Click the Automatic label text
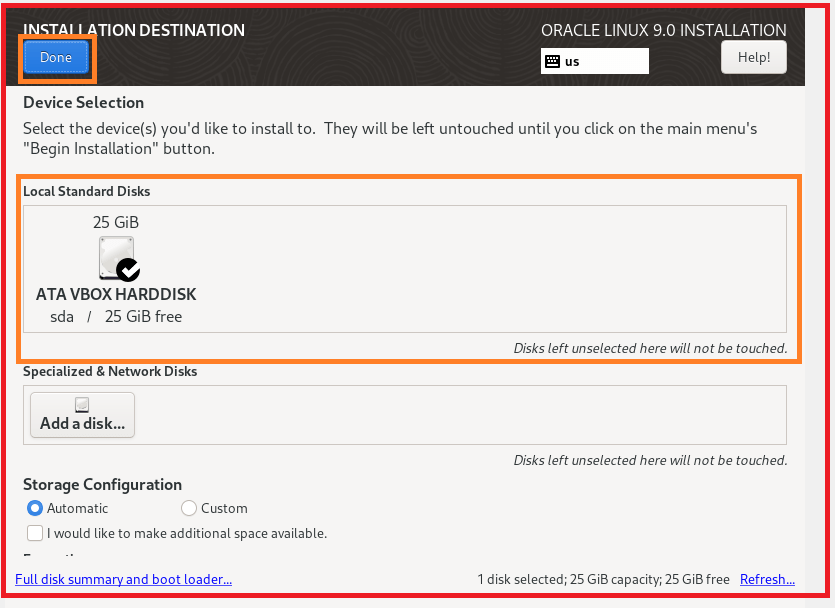The height and width of the screenshot is (608, 835). (77, 508)
